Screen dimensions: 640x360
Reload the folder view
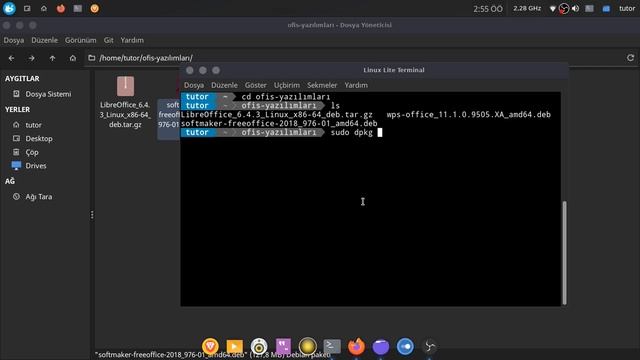(631, 58)
